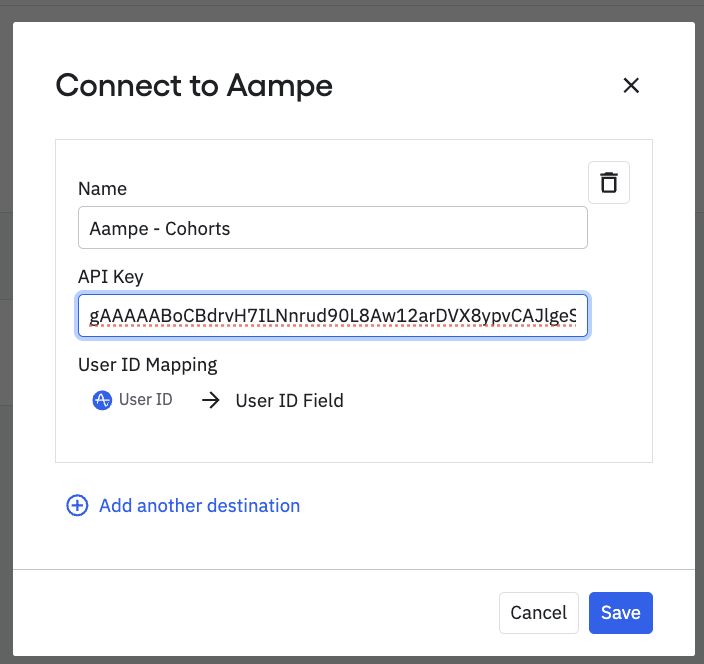
Task: Edit the Name field containing Aampe - Cohorts
Action: 333,228
